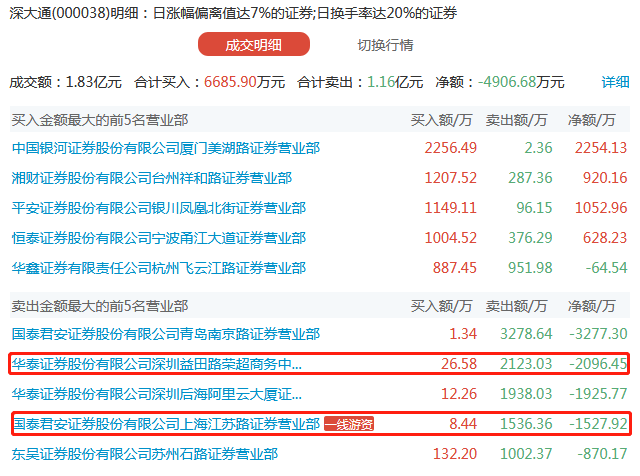Click the 卖出金额最大的前5名营业部 header
Screen dimensions: 640x476
[x=100, y=306]
